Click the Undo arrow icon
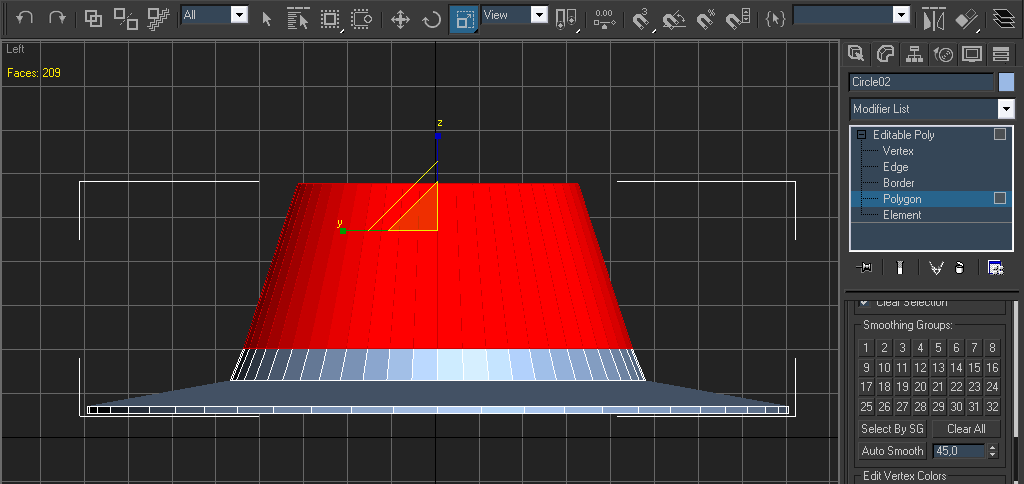1024x484 pixels. coord(26,18)
